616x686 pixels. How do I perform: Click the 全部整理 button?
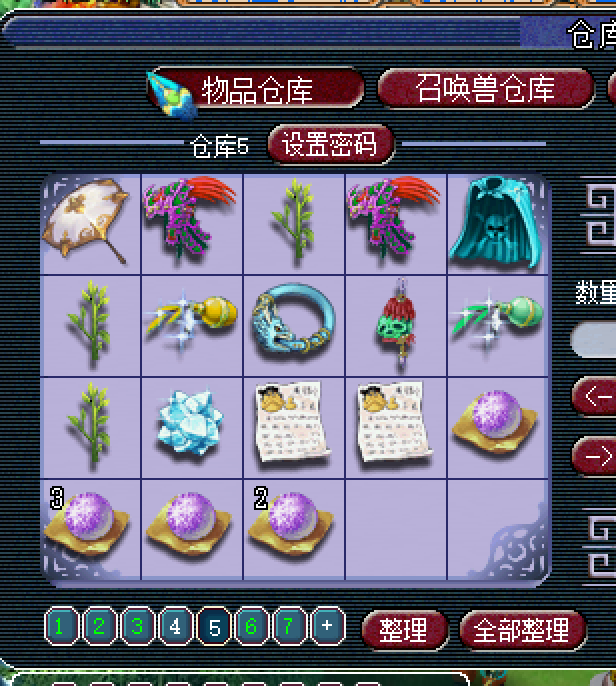522,630
